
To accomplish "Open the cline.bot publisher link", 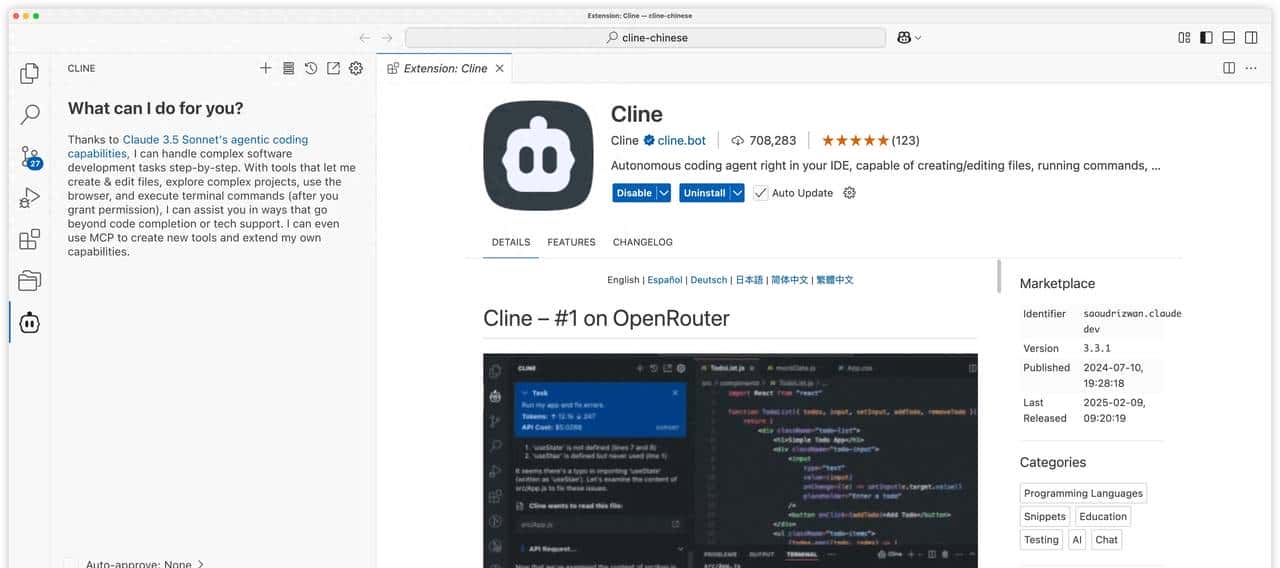I will 682,140.
